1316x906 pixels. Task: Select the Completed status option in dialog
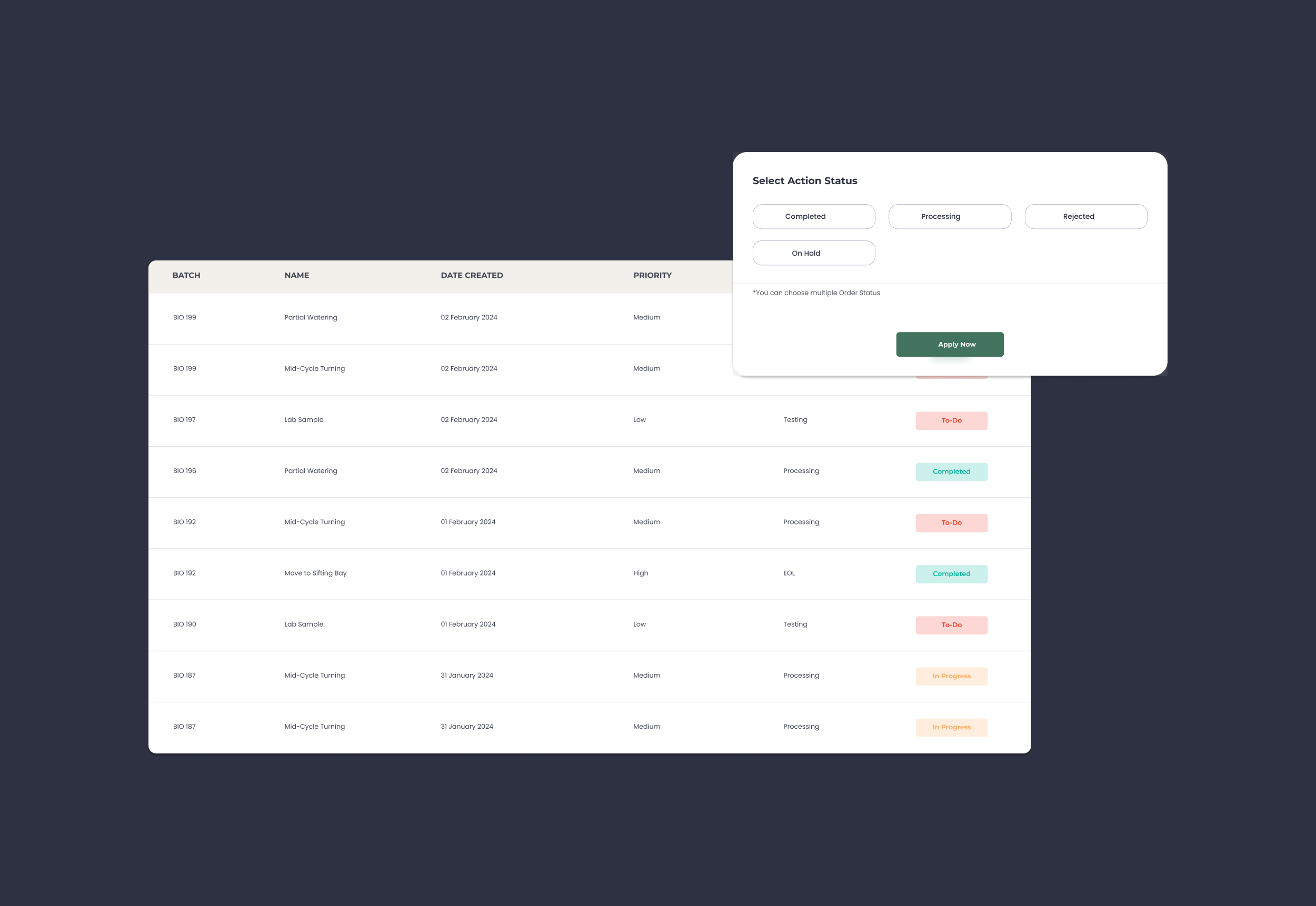pos(813,216)
